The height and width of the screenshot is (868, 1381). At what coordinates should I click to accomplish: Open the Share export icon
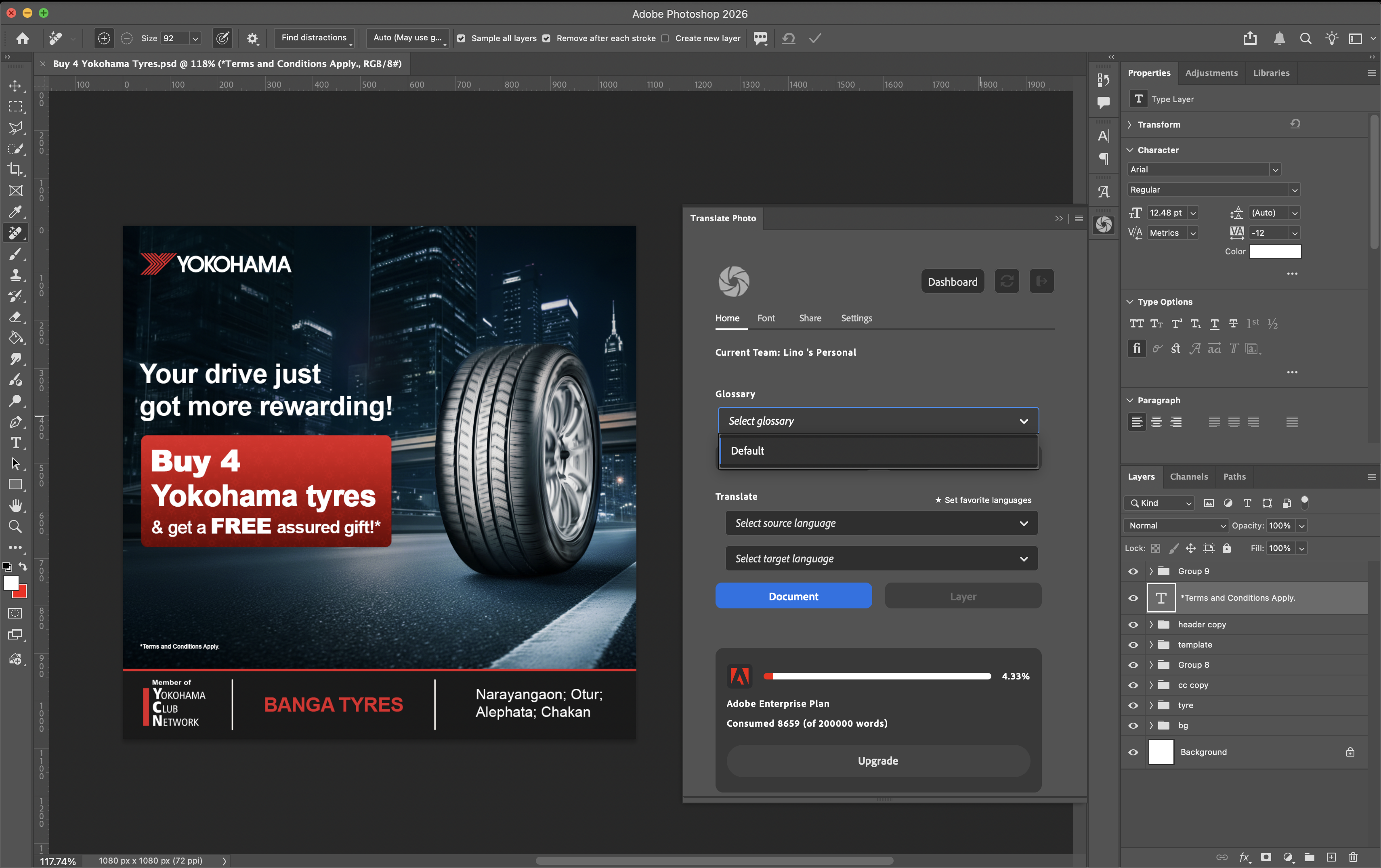1250,38
